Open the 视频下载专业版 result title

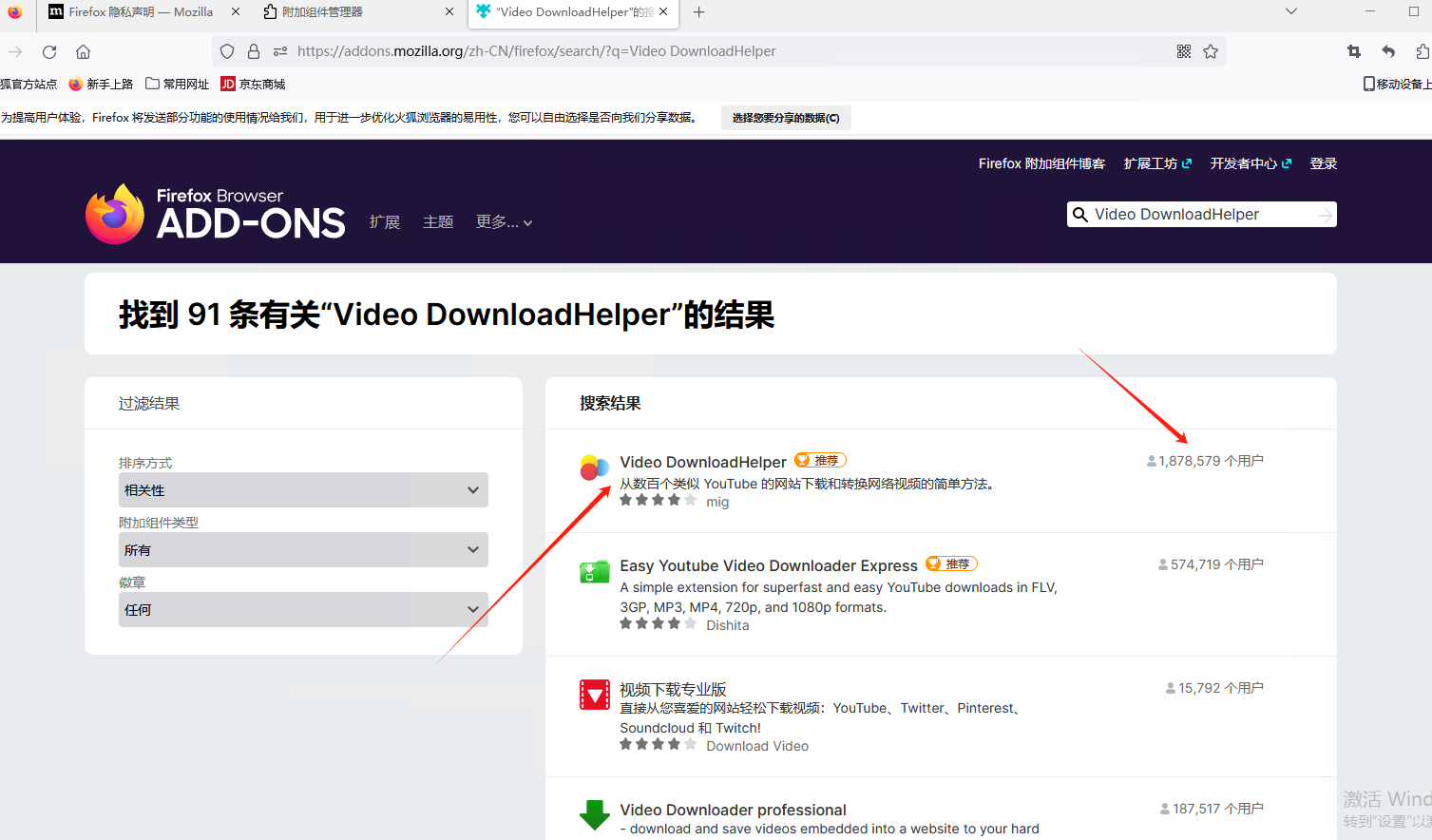pyautogui.click(x=673, y=689)
